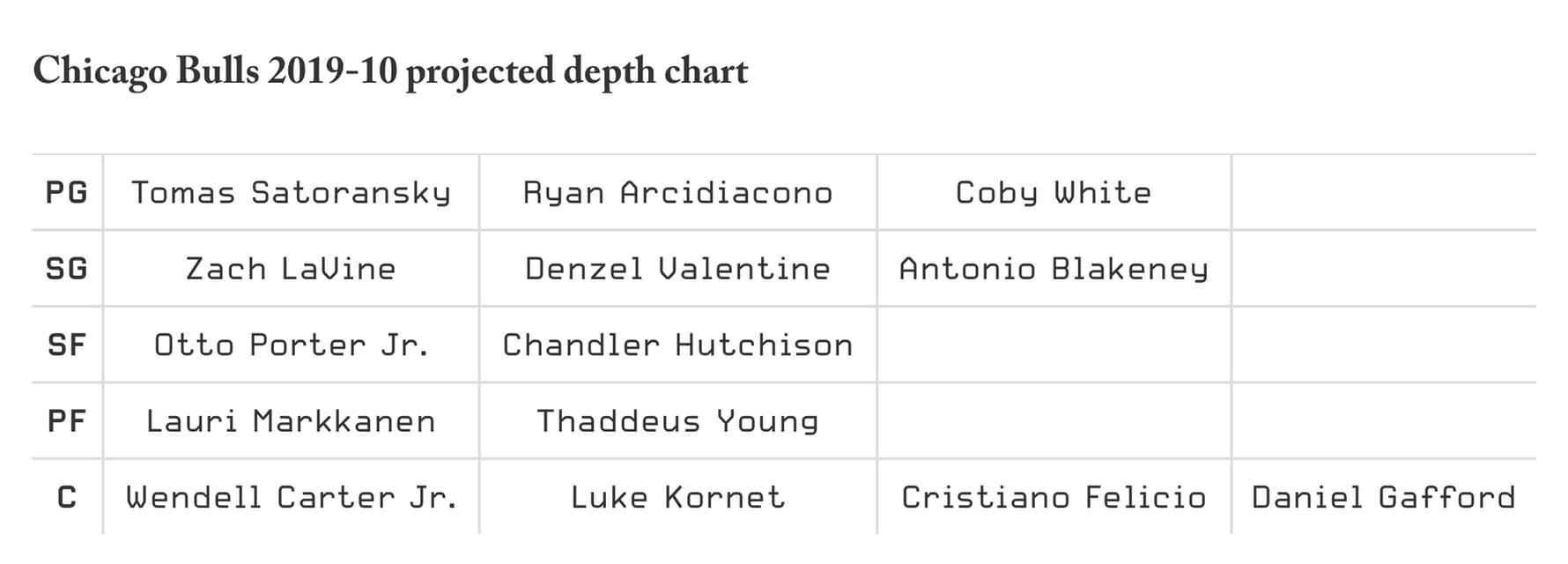Click on Coby White's name
This screenshot has width=1568, height=564.
[1054, 192]
